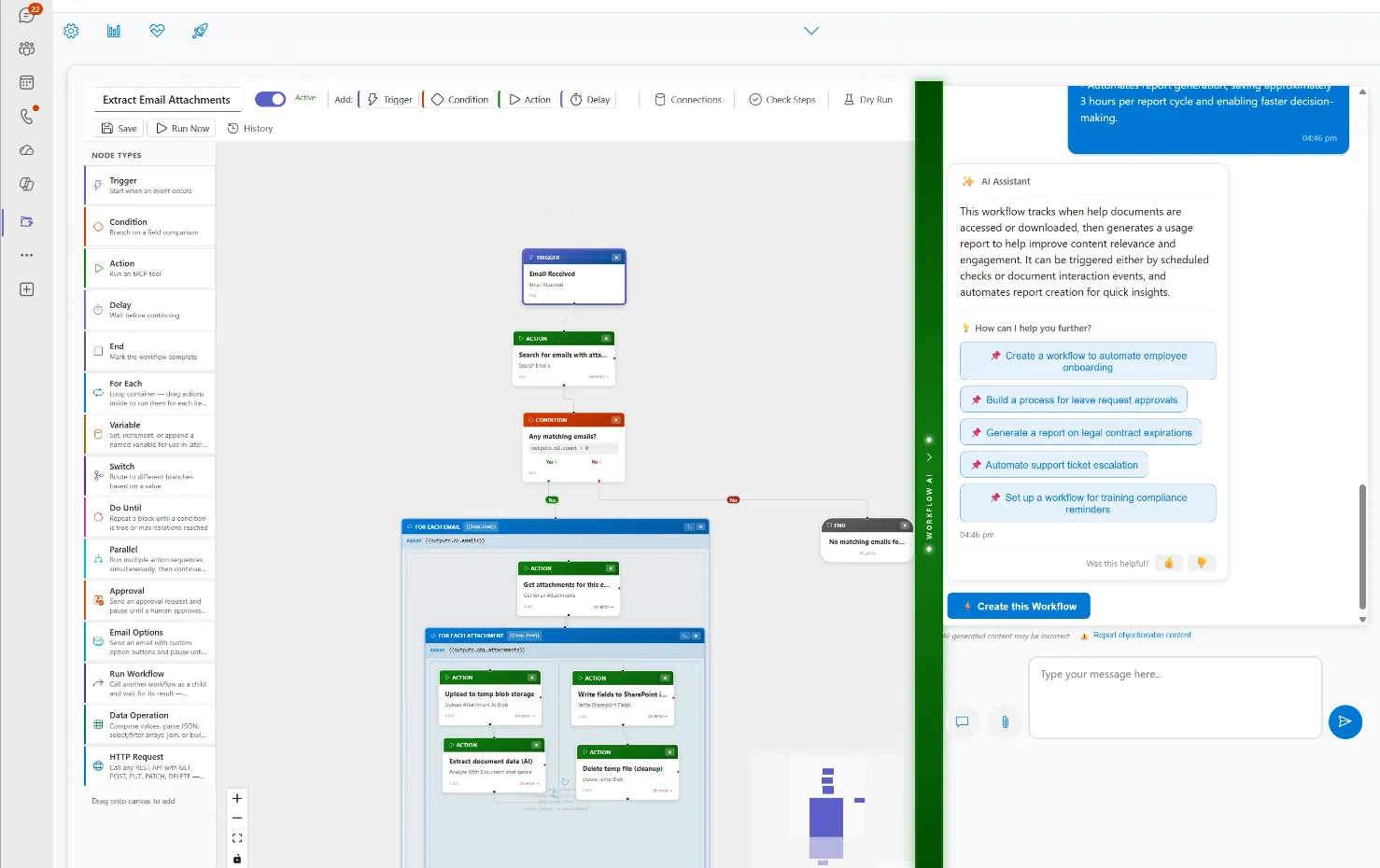Collapse the For Each Attachment container

coord(684,636)
